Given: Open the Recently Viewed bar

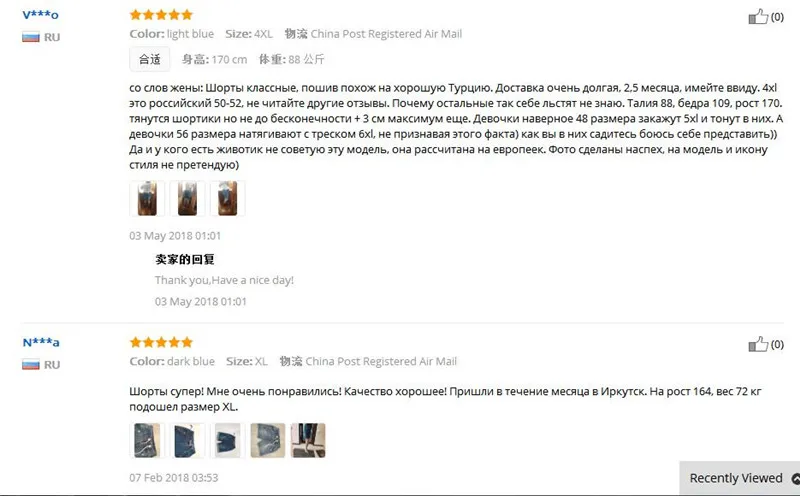Looking at the screenshot, I should [x=739, y=478].
